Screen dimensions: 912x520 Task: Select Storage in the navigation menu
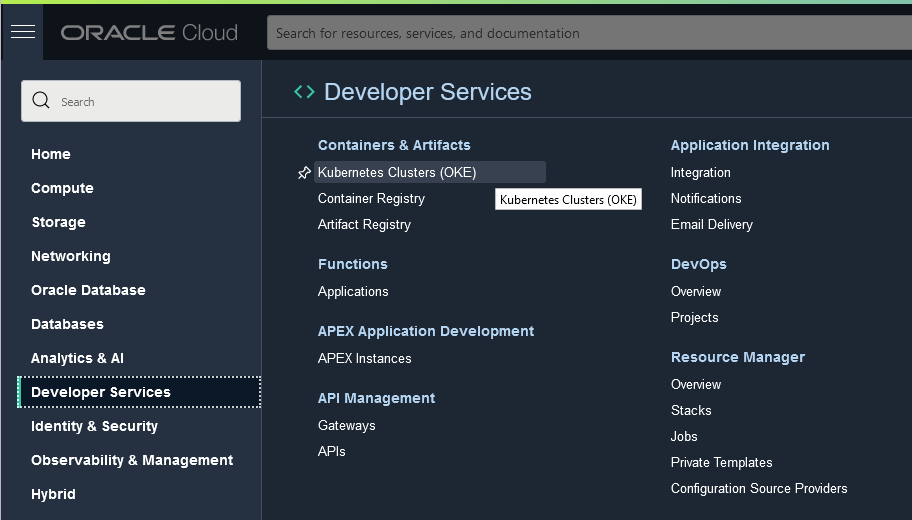[58, 222]
